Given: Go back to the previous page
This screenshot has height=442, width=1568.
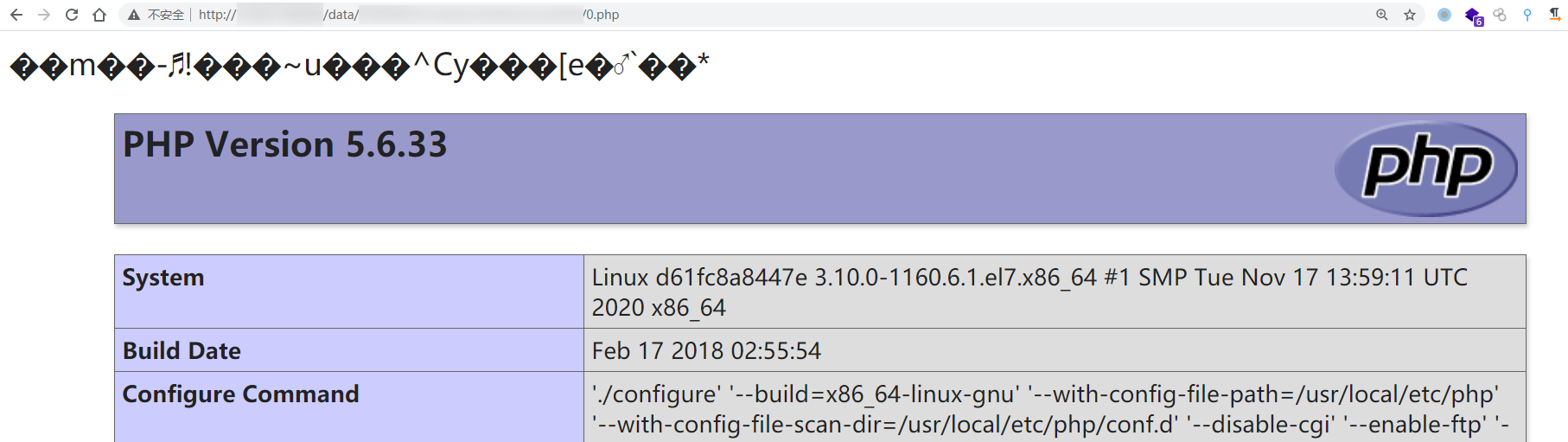Looking at the screenshot, I should [16, 15].
